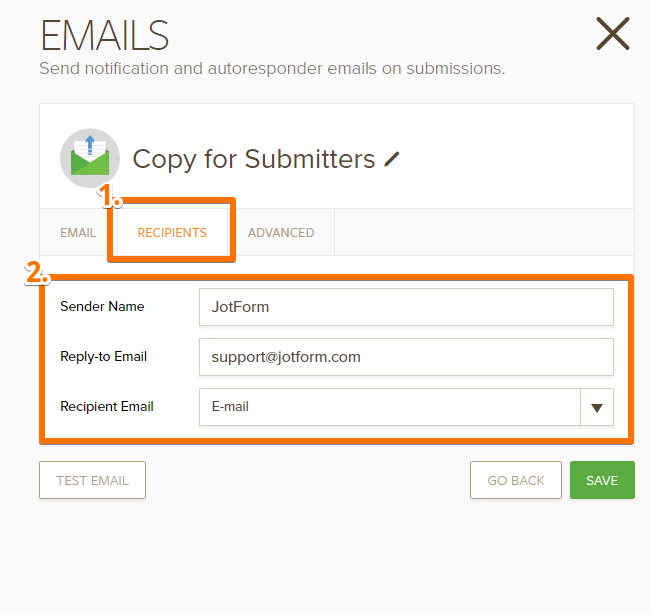
Task: Save the email settings with SAVE
Action: [602, 480]
